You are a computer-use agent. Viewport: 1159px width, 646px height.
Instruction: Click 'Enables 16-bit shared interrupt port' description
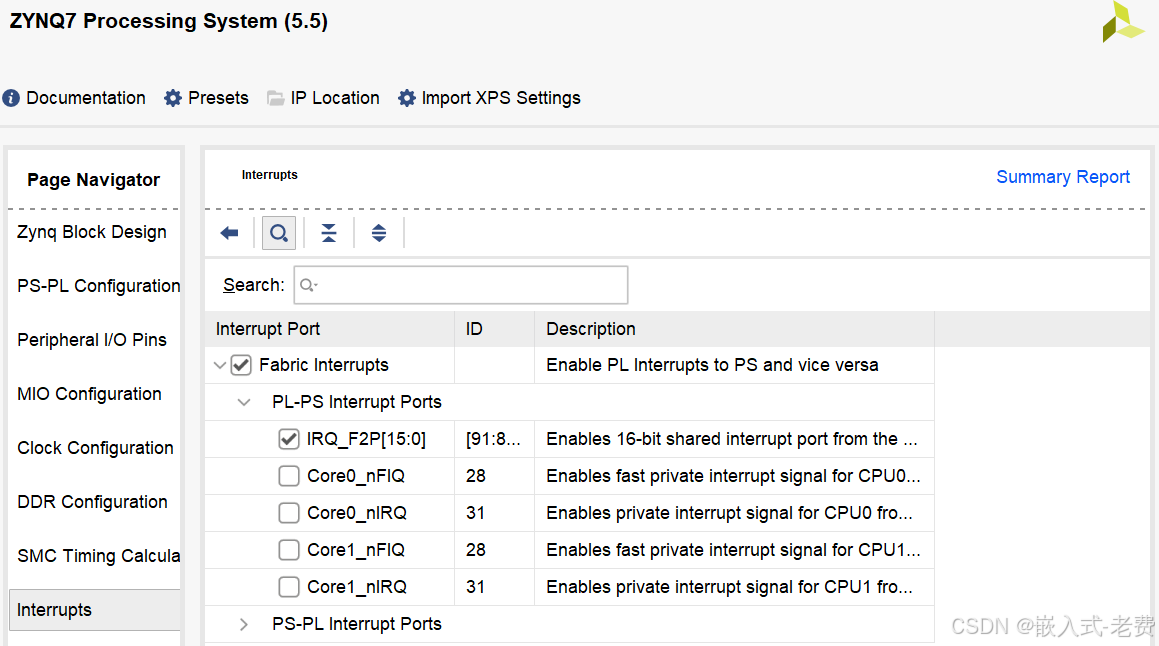[732, 439]
